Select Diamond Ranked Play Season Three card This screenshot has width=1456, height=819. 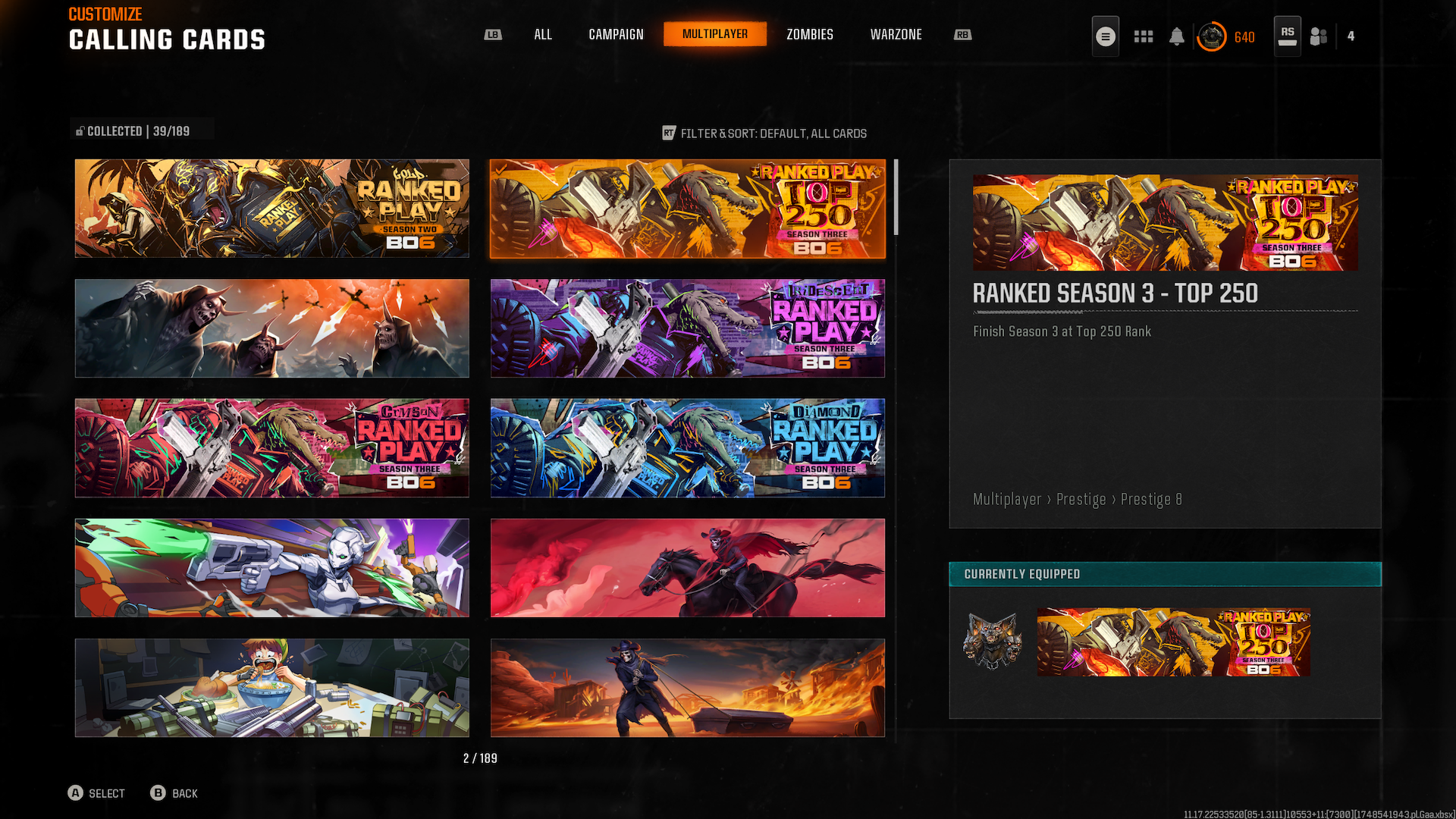[x=688, y=448]
